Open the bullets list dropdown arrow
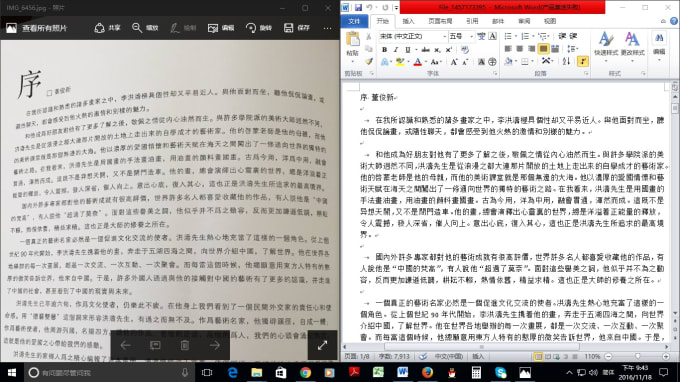Viewport: 680px width, 382px height. click(x=516, y=36)
